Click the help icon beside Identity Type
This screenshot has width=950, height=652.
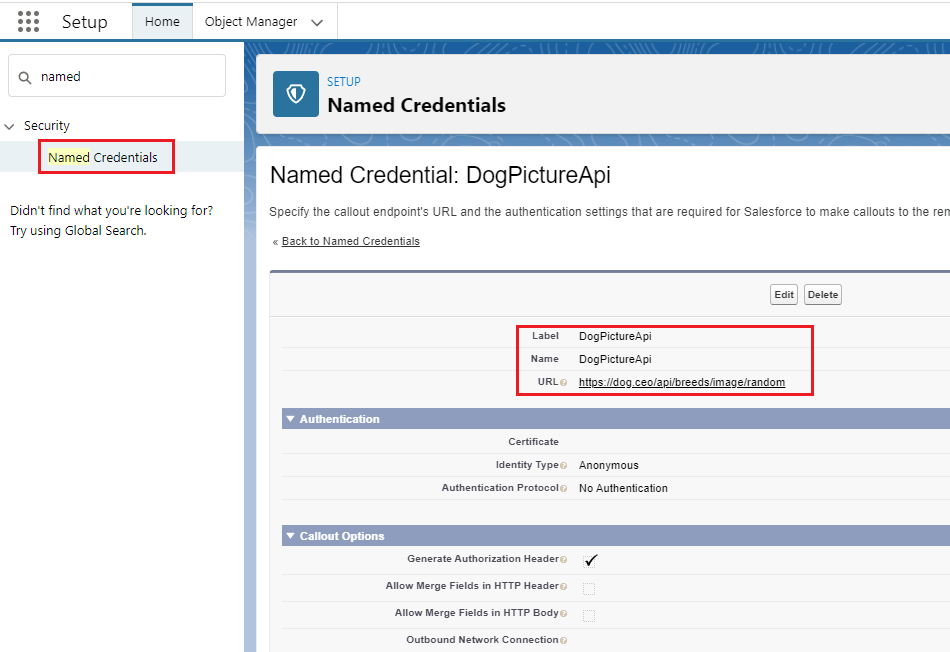pyautogui.click(x=565, y=466)
